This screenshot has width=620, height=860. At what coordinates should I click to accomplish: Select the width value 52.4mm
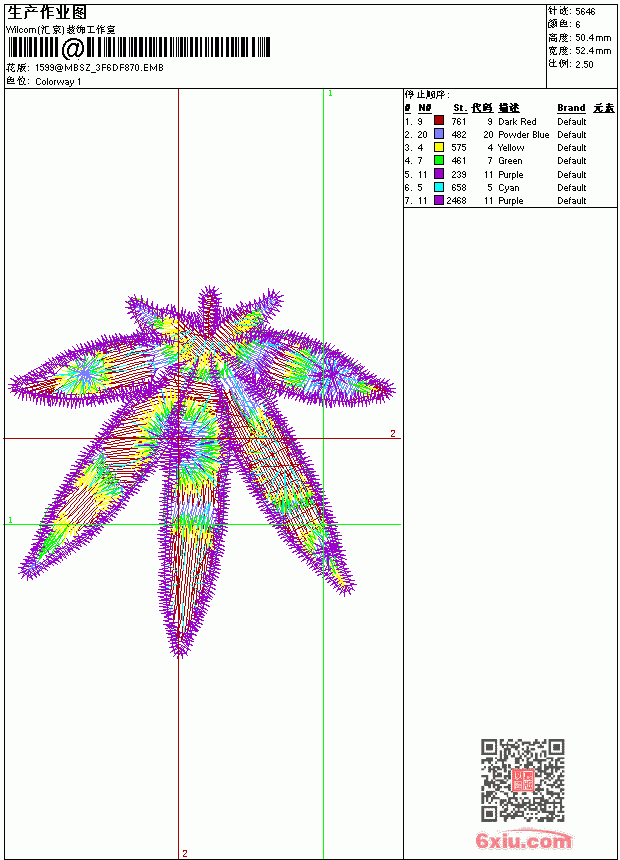(593, 50)
